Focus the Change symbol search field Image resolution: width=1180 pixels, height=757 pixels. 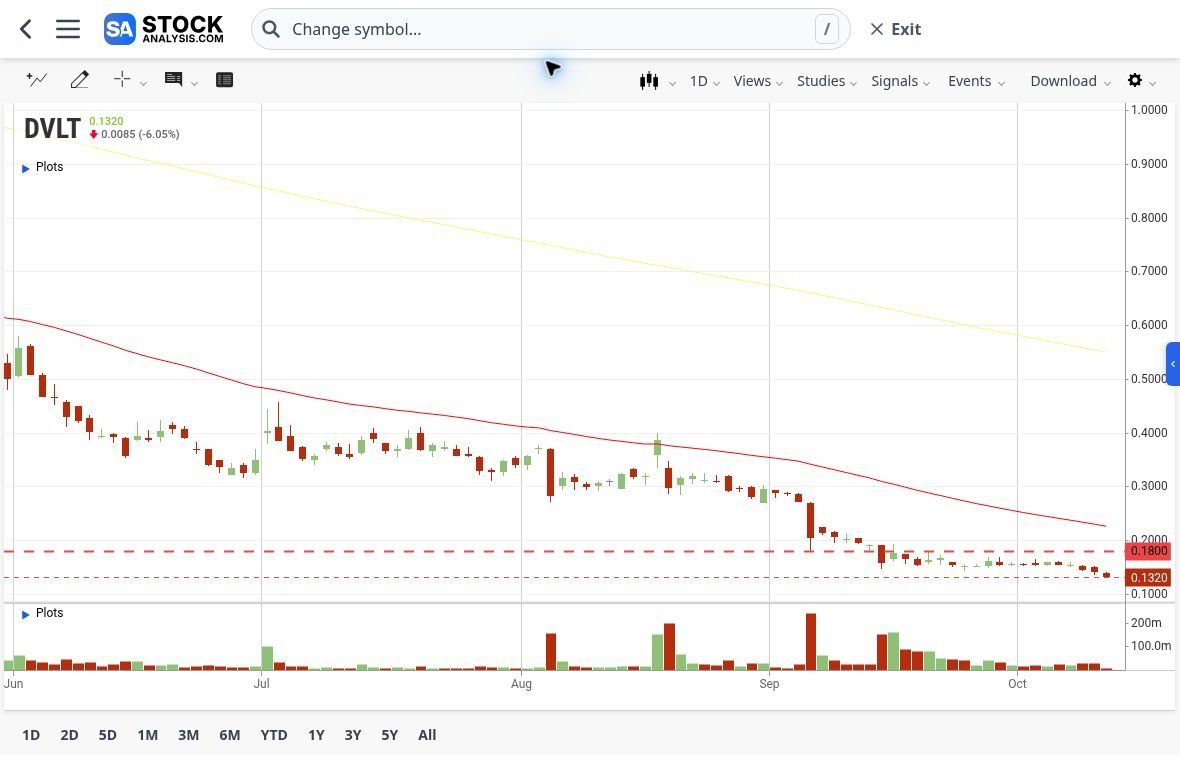click(550, 29)
